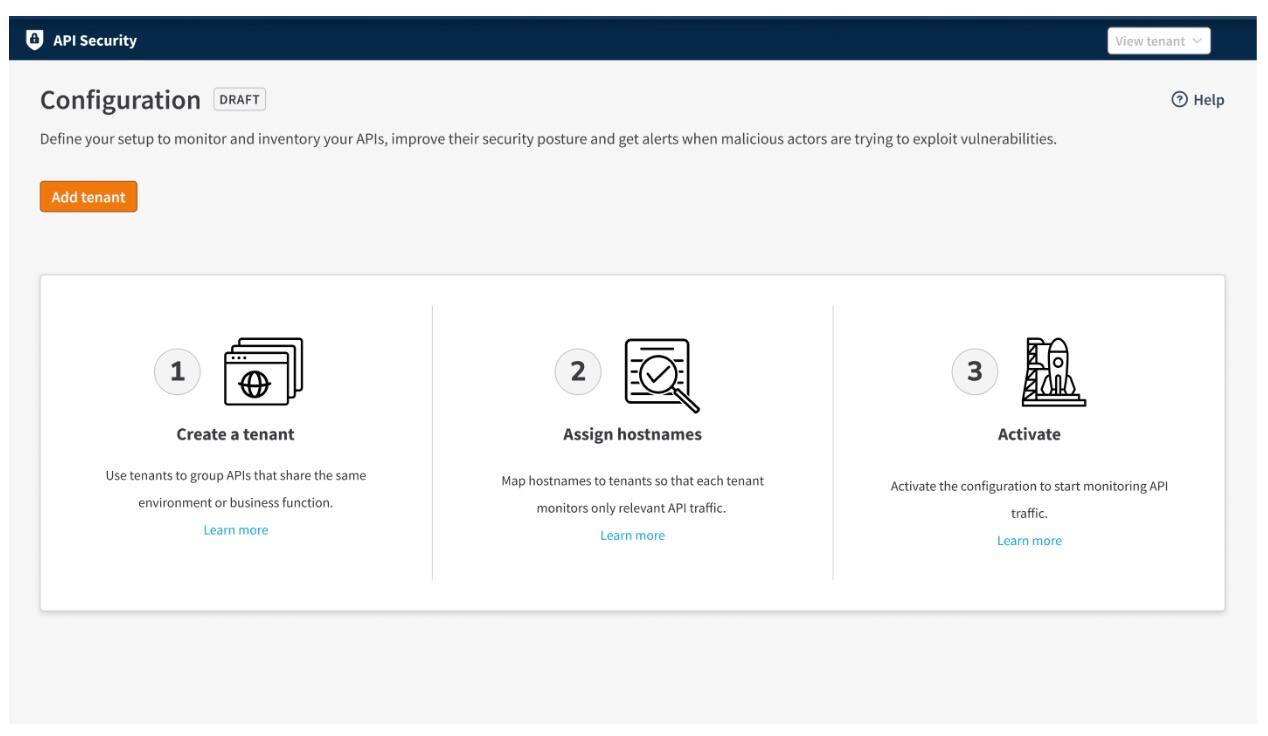The image size is (1268, 736).
Task: Click the step 3 number circle
Action: tap(976, 372)
